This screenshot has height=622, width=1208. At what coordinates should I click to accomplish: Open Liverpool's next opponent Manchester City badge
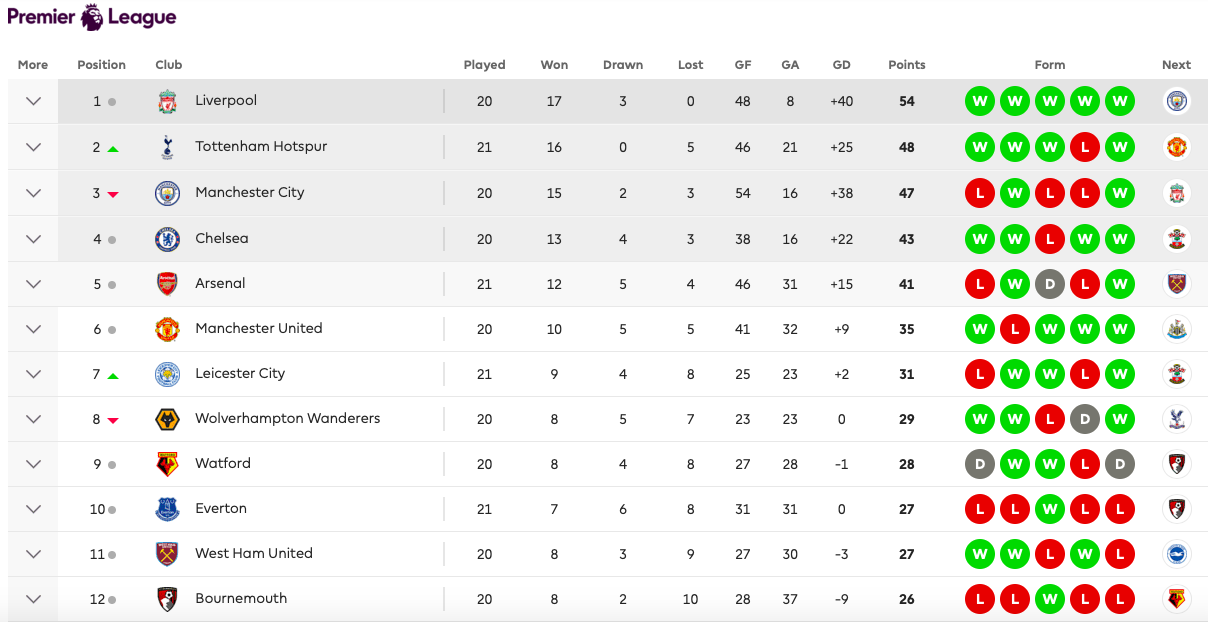pos(1176,101)
